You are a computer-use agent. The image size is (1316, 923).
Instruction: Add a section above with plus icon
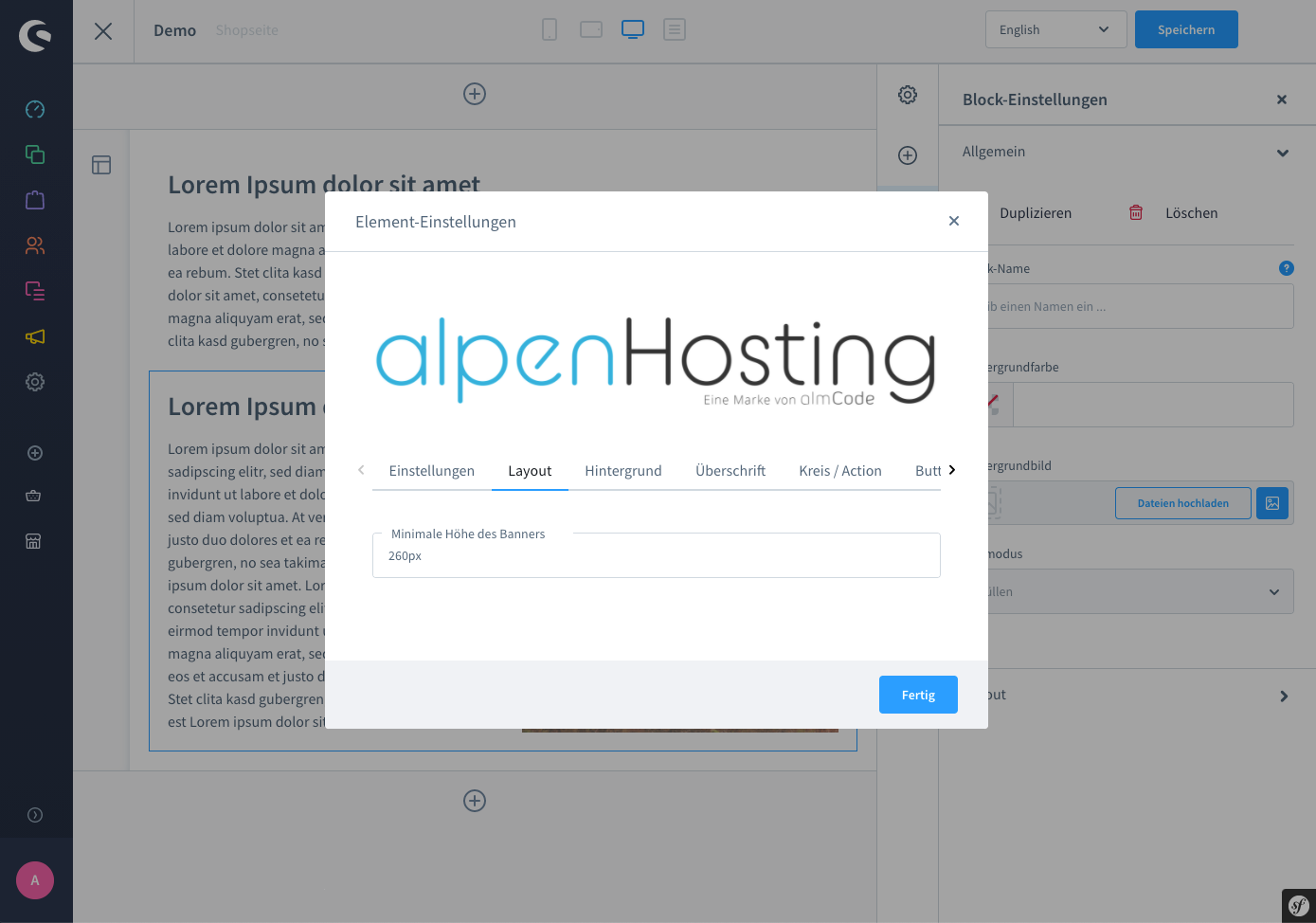click(475, 94)
